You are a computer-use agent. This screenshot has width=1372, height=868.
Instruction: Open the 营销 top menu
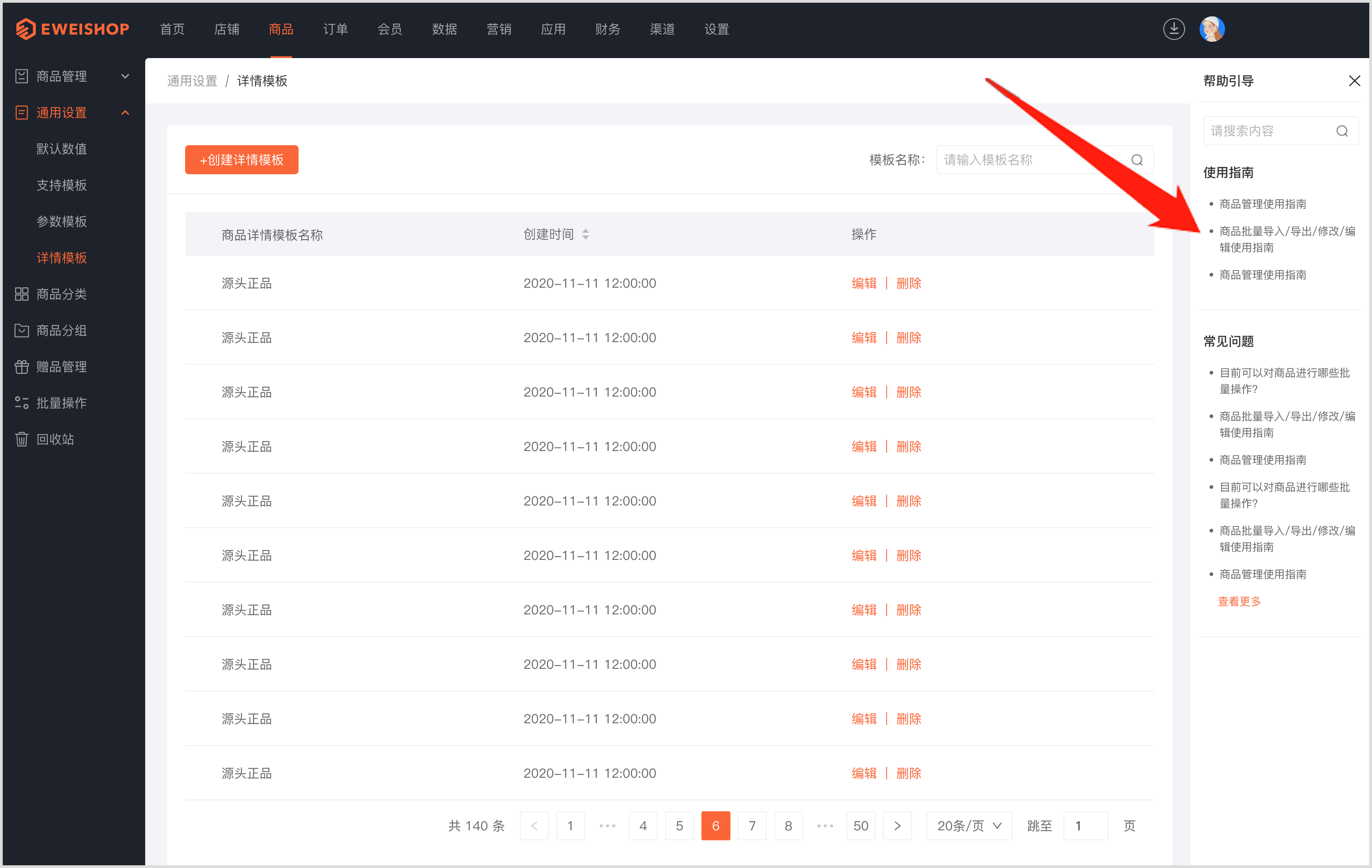tap(499, 29)
